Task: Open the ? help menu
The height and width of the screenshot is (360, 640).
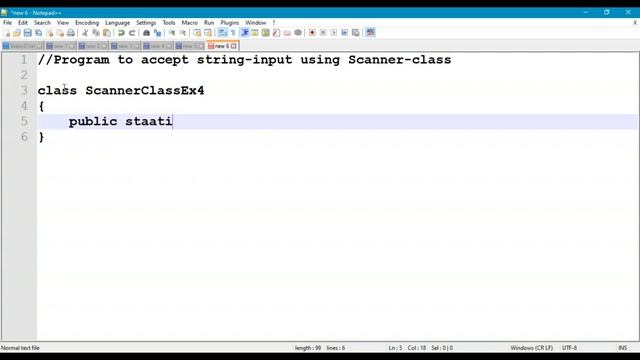Action: pyautogui.click(x=274, y=23)
